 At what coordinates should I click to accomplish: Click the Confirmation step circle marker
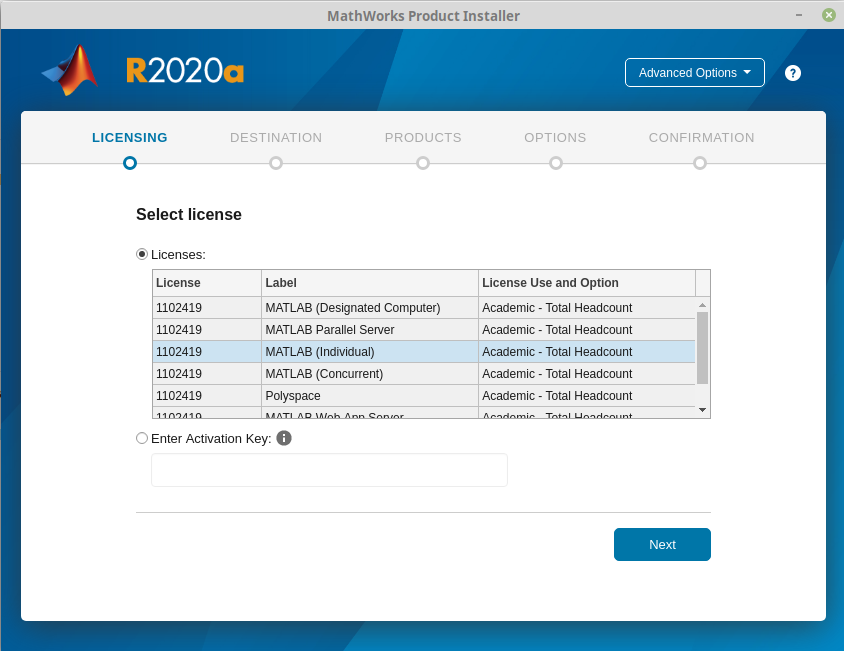point(700,163)
